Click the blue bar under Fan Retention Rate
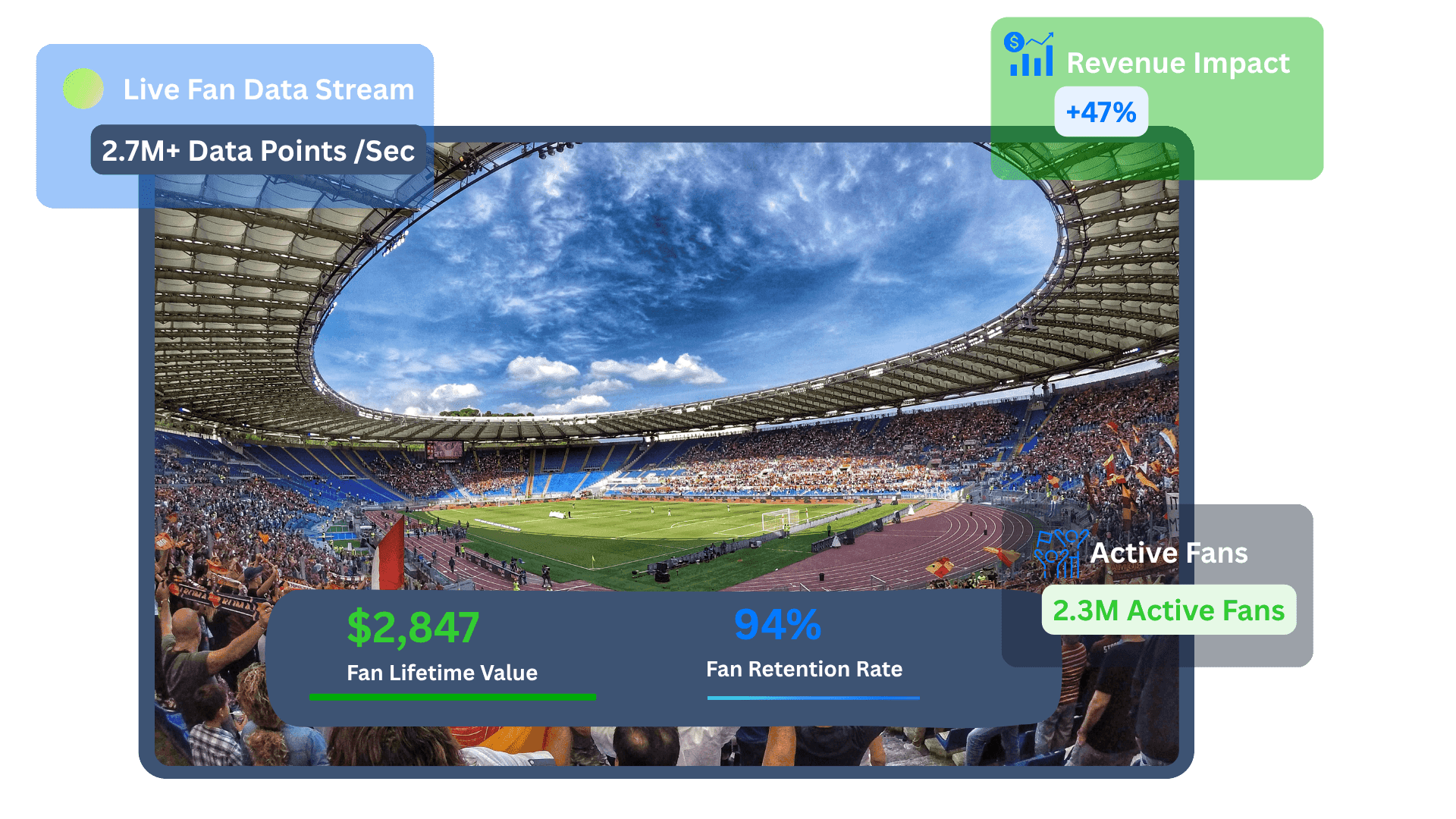Screen dimensions: 1456x819 [813, 697]
